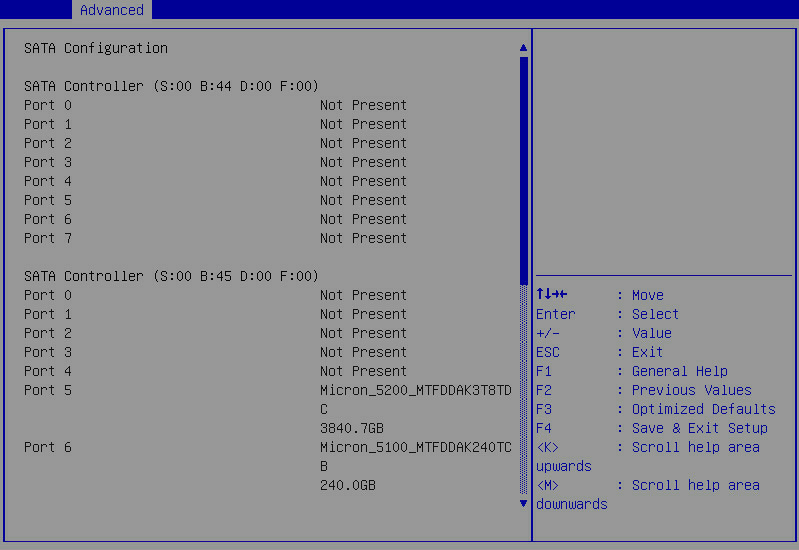Select Port 2 label under controller B:45
The height and width of the screenshot is (550, 799).
(x=48, y=333)
